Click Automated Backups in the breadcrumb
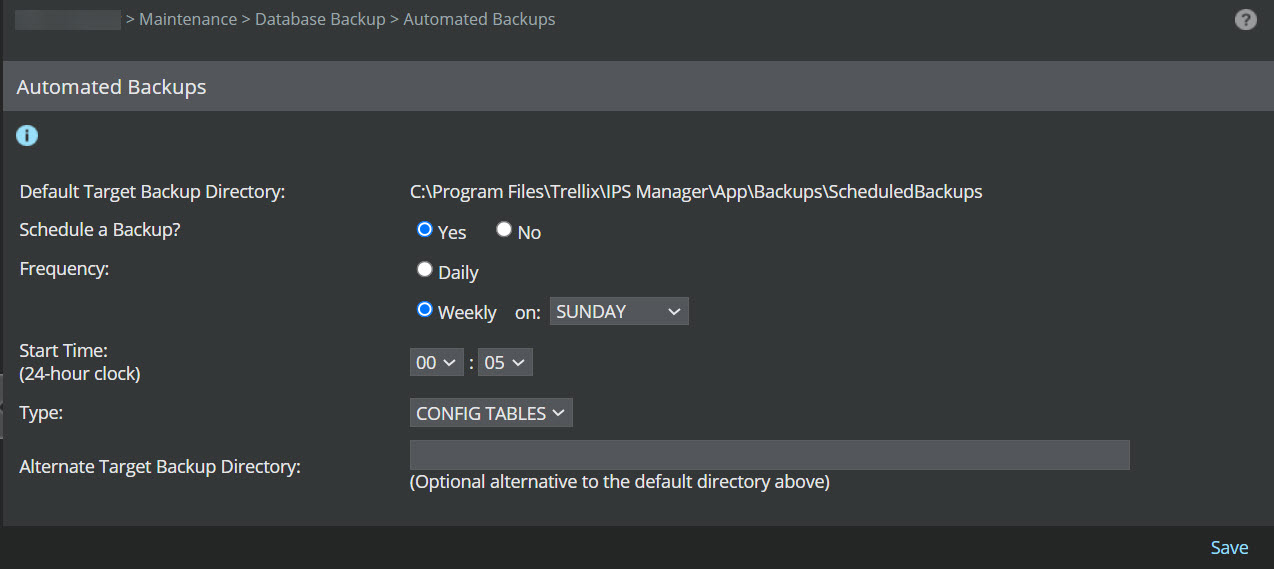The width and height of the screenshot is (1274, 569). coord(479,19)
